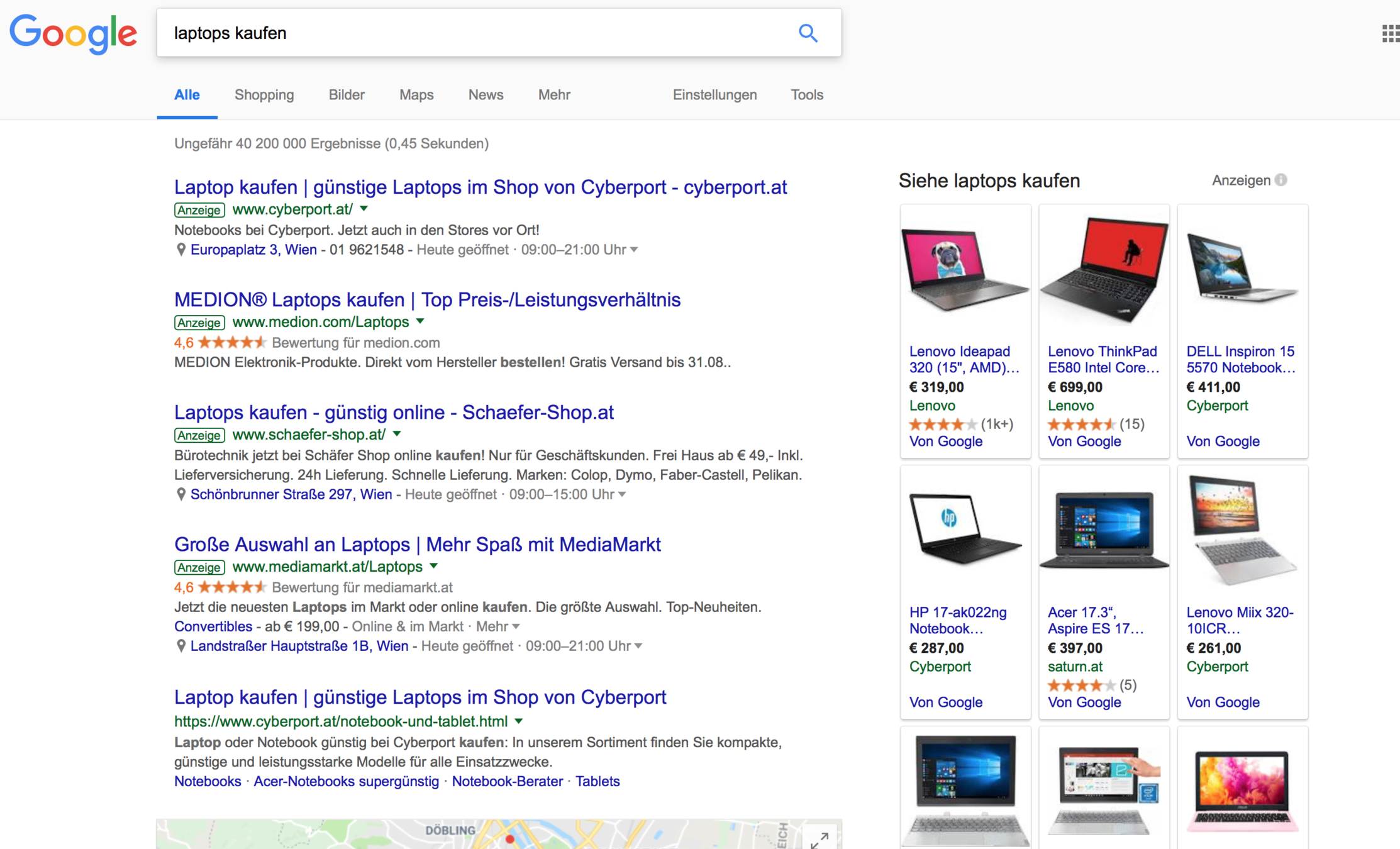Open MEDION Laptops kaufen ad link
The height and width of the screenshot is (849, 1400).
tap(427, 300)
